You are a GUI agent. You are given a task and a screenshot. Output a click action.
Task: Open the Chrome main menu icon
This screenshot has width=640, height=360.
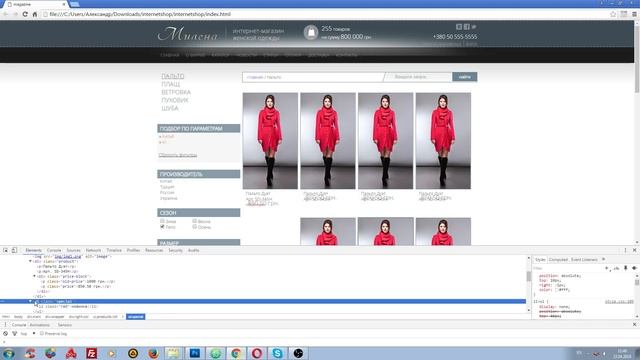[634, 14]
